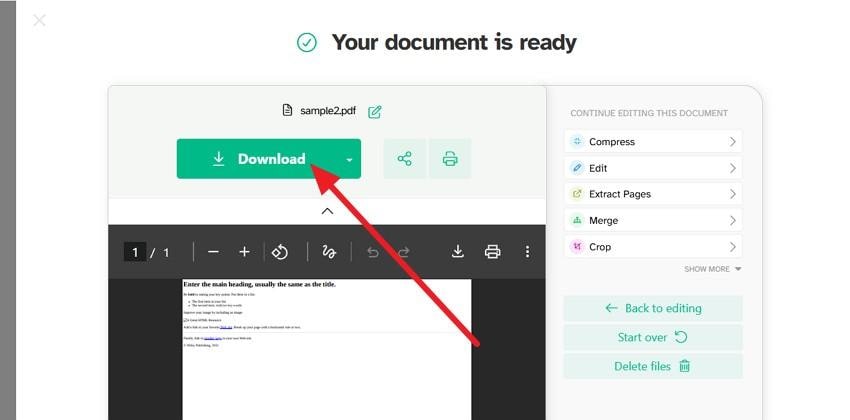
Task: Click the left arrow beside Back to editing
Action: (611, 308)
